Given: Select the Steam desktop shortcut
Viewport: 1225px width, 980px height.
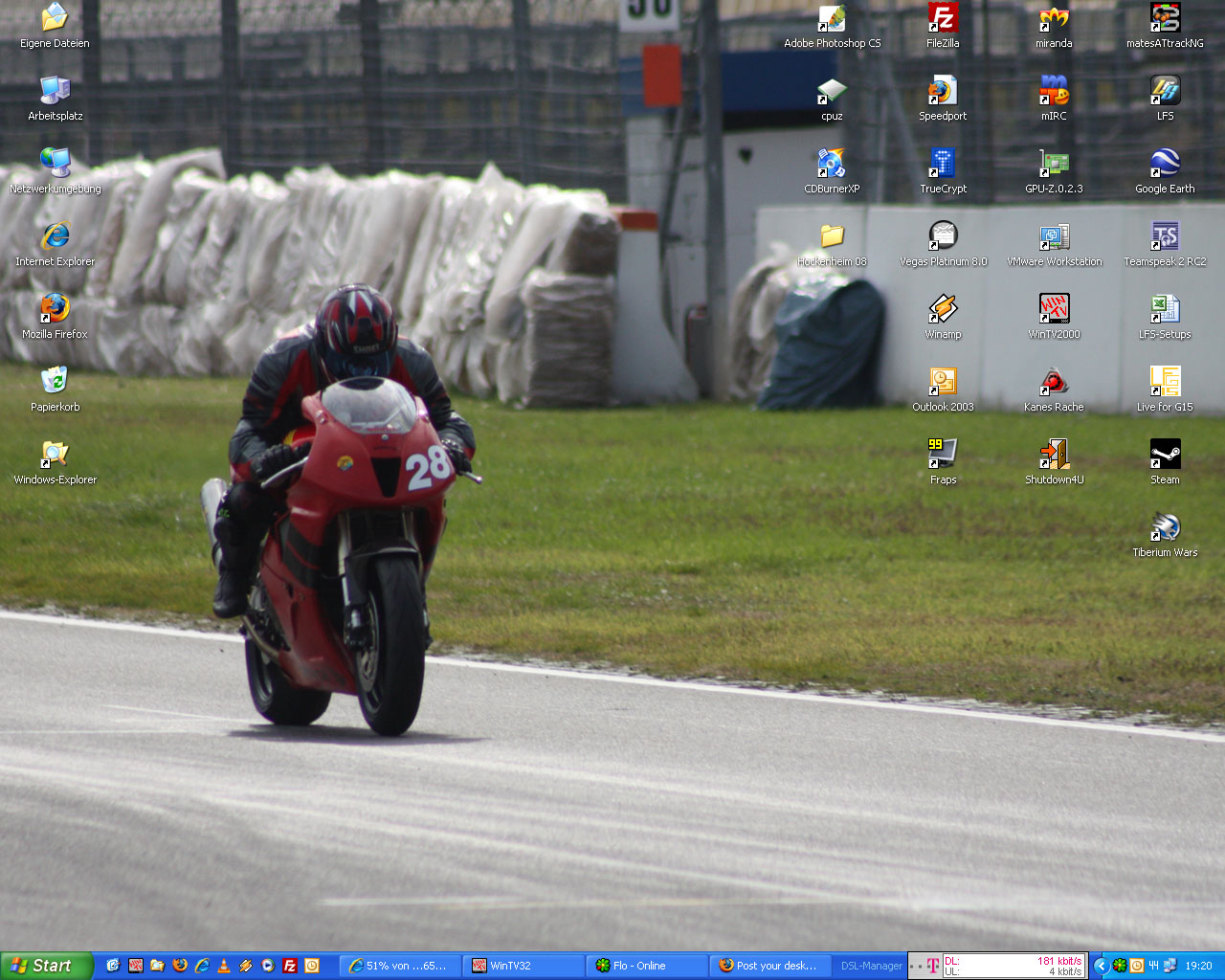Looking at the screenshot, I should pyautogui.click(x=1165, y=462).
